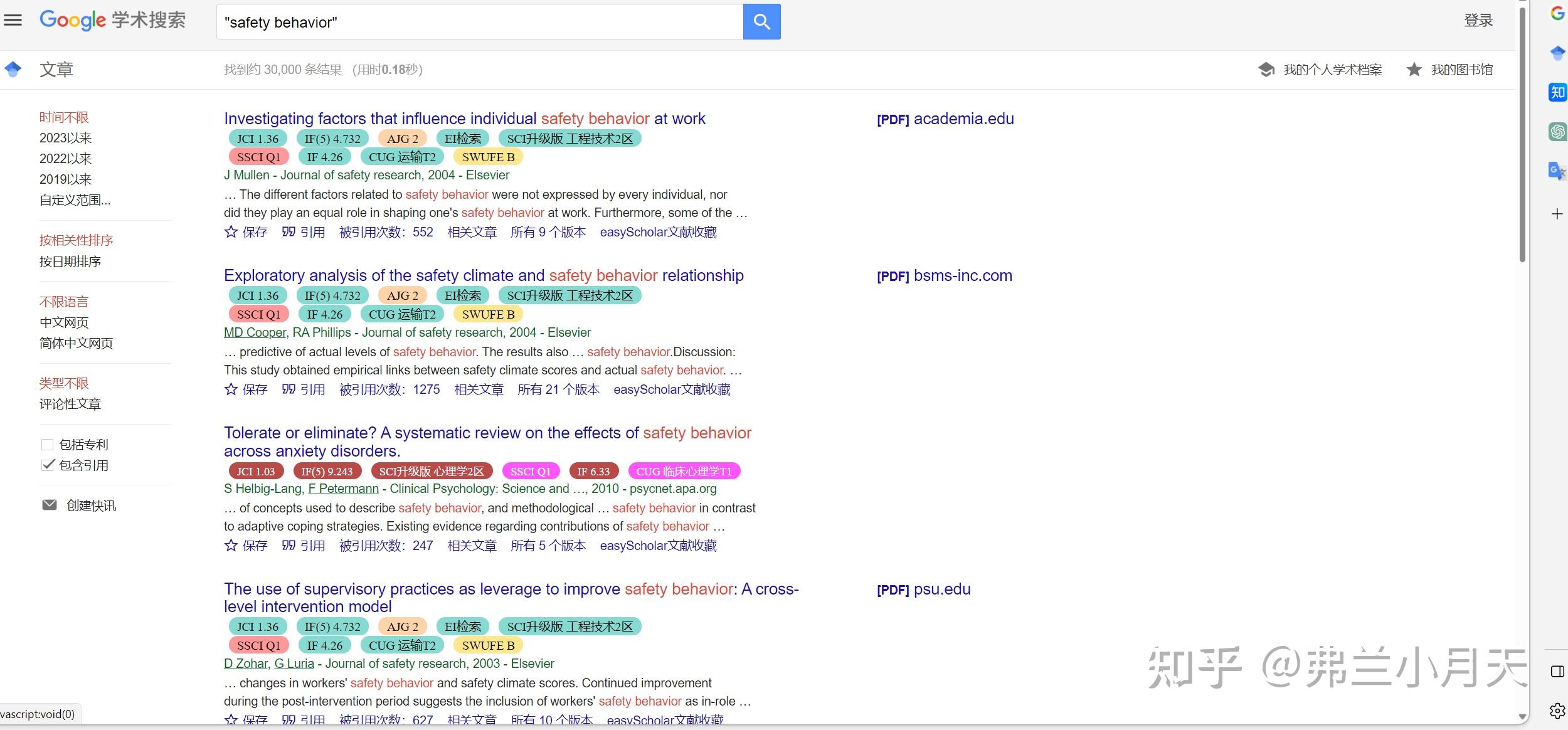Filter to review articles only
Image resolution: width=1568 pixels, height=730 pixels.
70,404
